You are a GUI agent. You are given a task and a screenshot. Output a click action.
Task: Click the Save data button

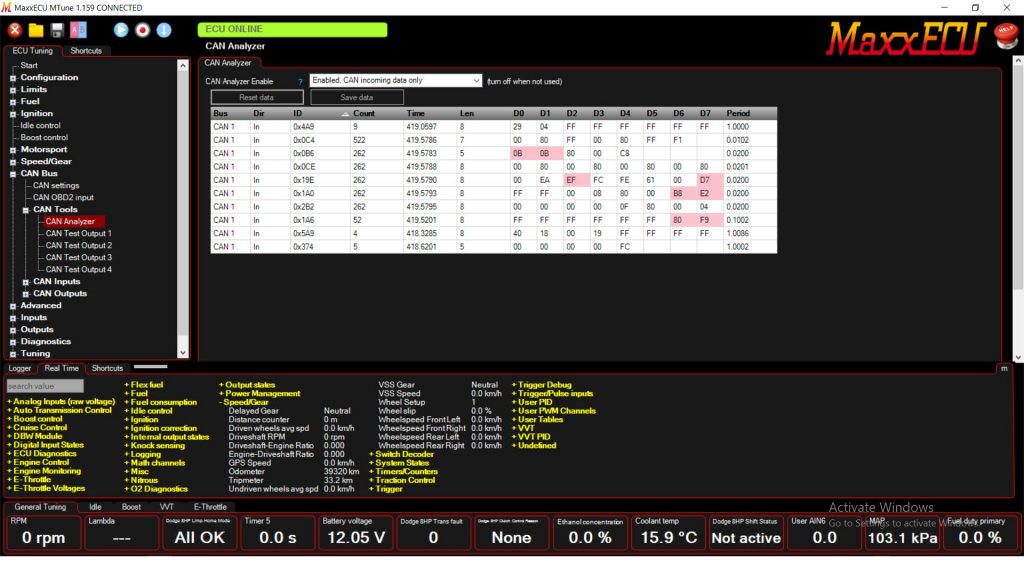[x=357, y=98]
